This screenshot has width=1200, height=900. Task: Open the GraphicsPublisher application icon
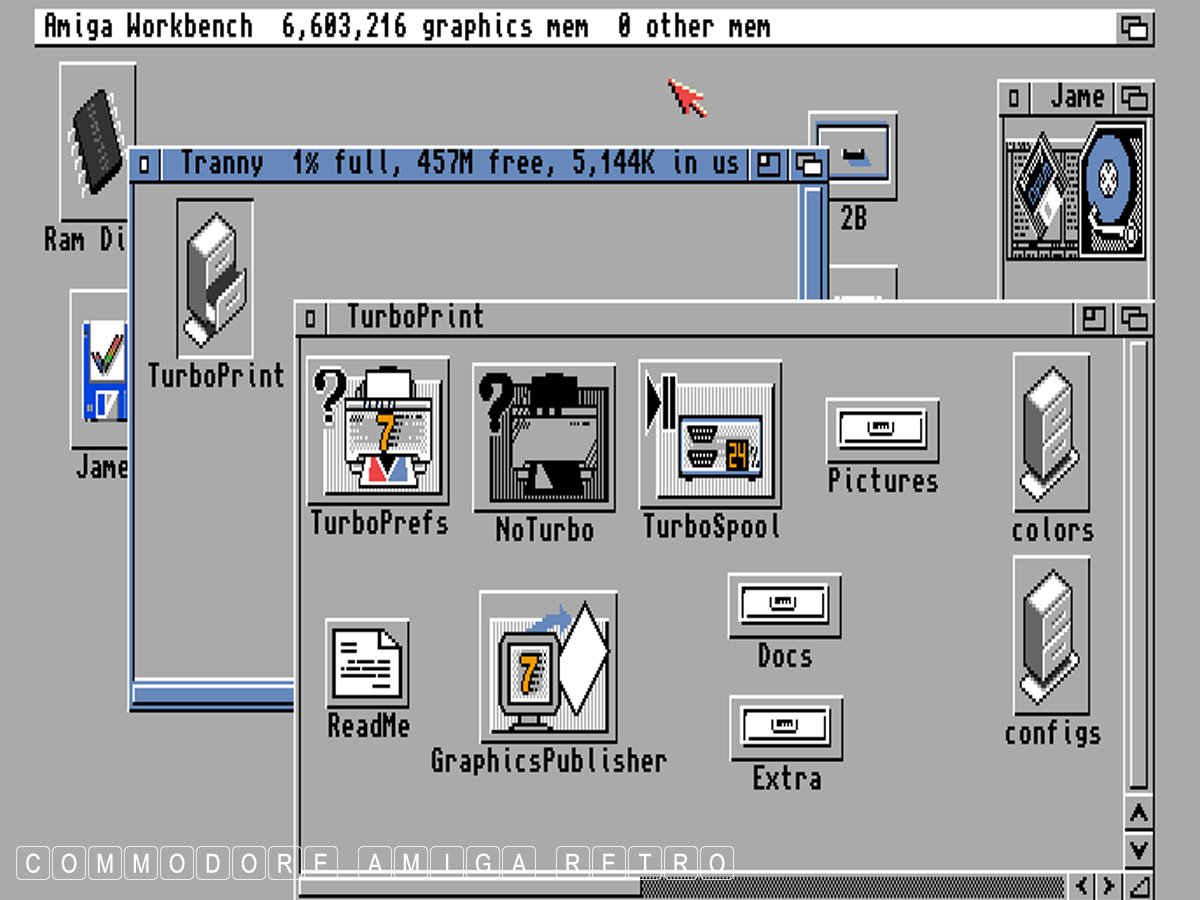pyautogui.click(x=547, y=666)
